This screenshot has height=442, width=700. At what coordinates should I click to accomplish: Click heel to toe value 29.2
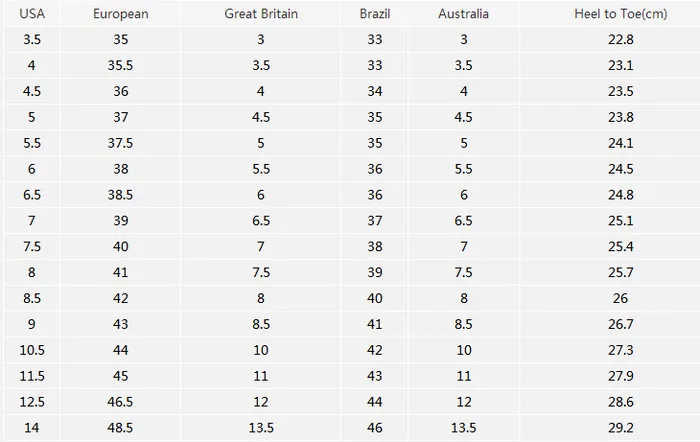pyautogui.click(x=621, y=428)
